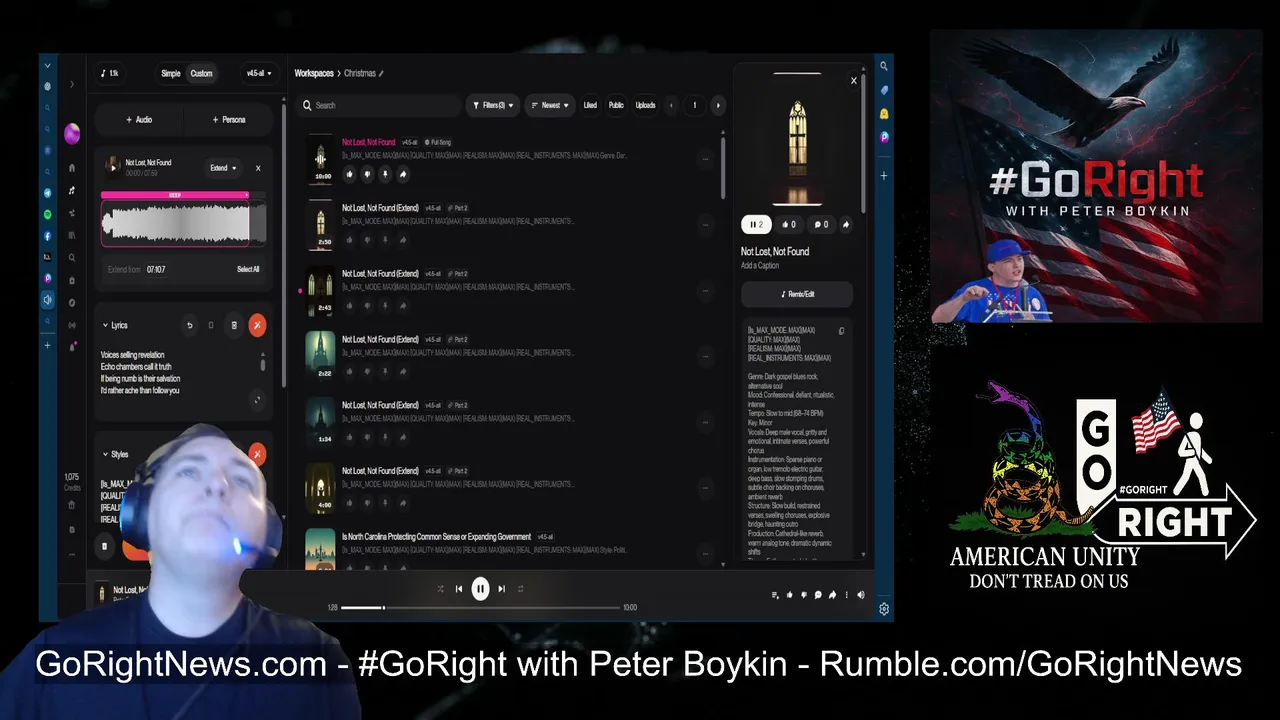Like the song in details panel

coord(788,225)
